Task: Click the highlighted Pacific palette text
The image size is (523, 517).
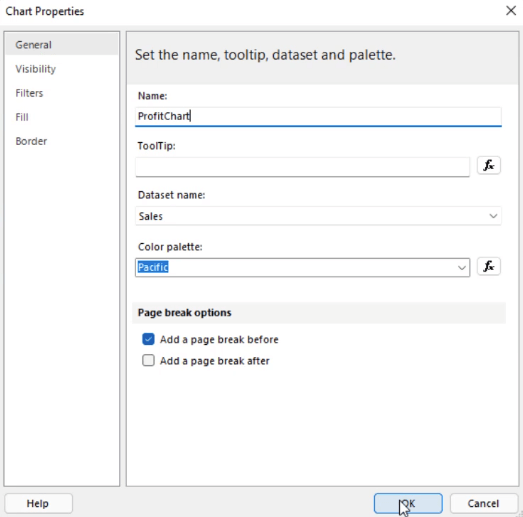Action: click(153, 267)
